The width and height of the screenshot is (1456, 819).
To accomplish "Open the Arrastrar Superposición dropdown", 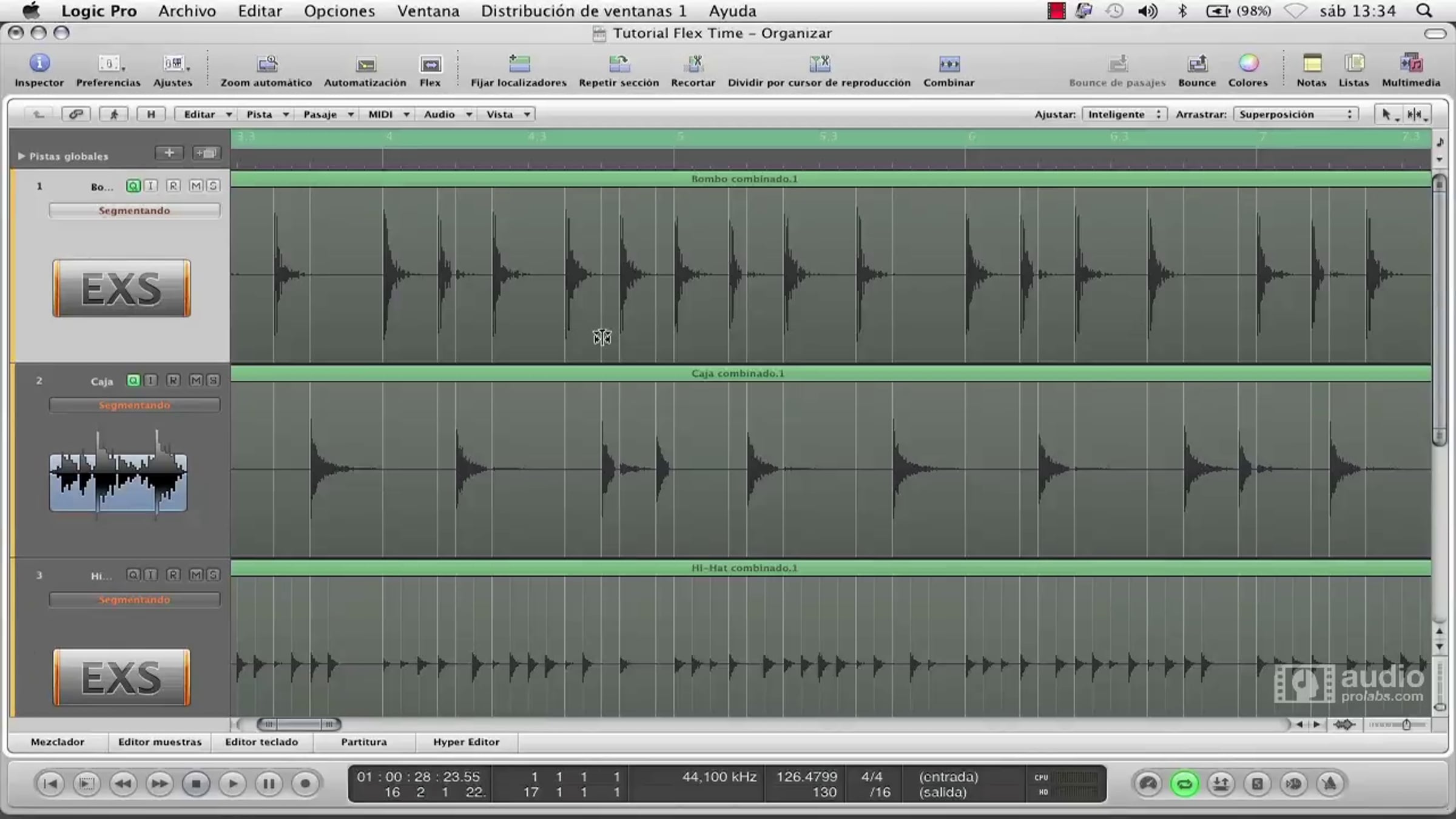I will pos(1295,114).
